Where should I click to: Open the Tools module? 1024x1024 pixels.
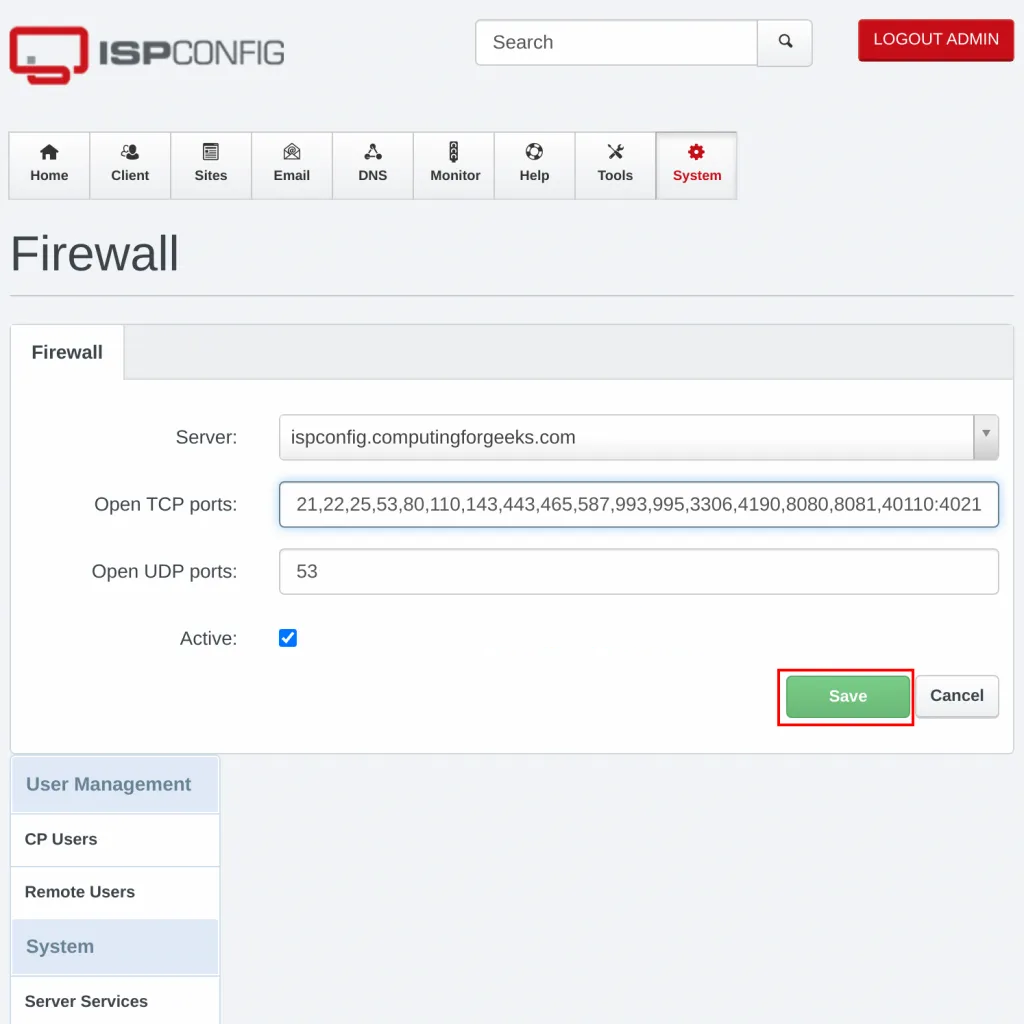click(x=615, y=165)
